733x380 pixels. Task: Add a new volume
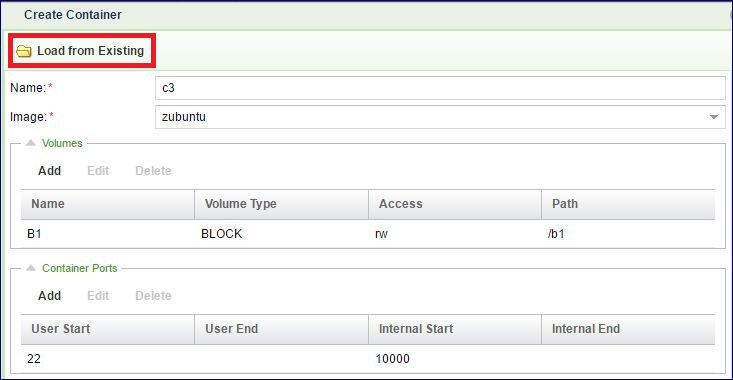coord(50,171)
